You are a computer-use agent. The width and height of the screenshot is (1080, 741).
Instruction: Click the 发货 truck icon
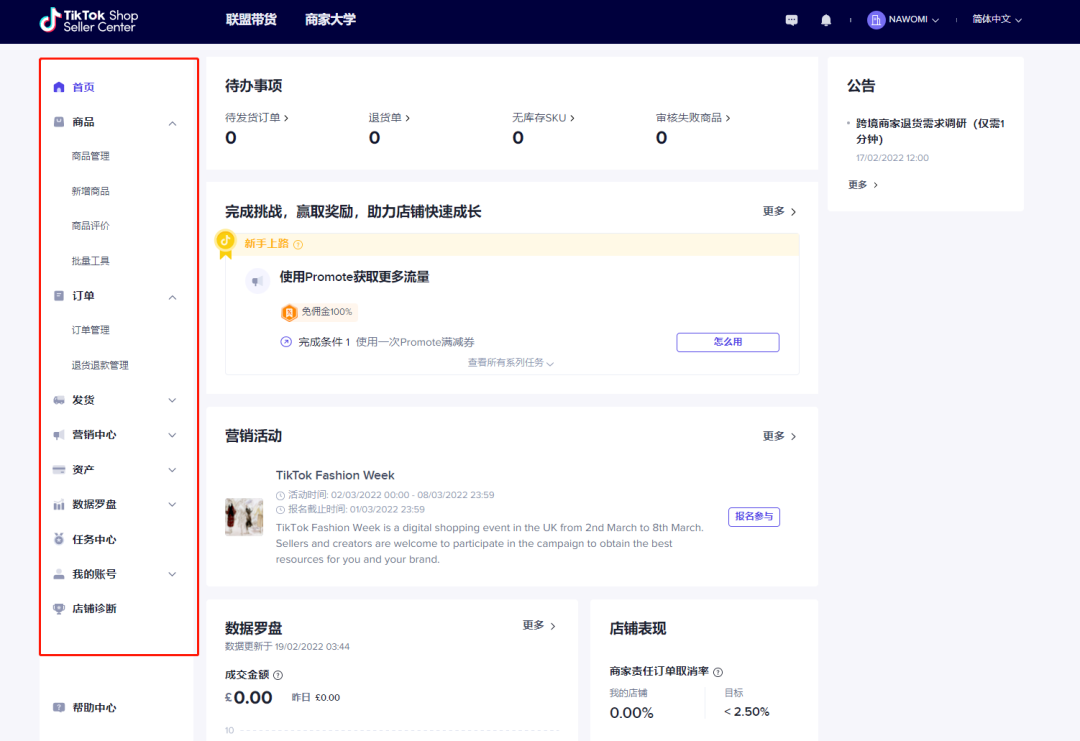59,400
